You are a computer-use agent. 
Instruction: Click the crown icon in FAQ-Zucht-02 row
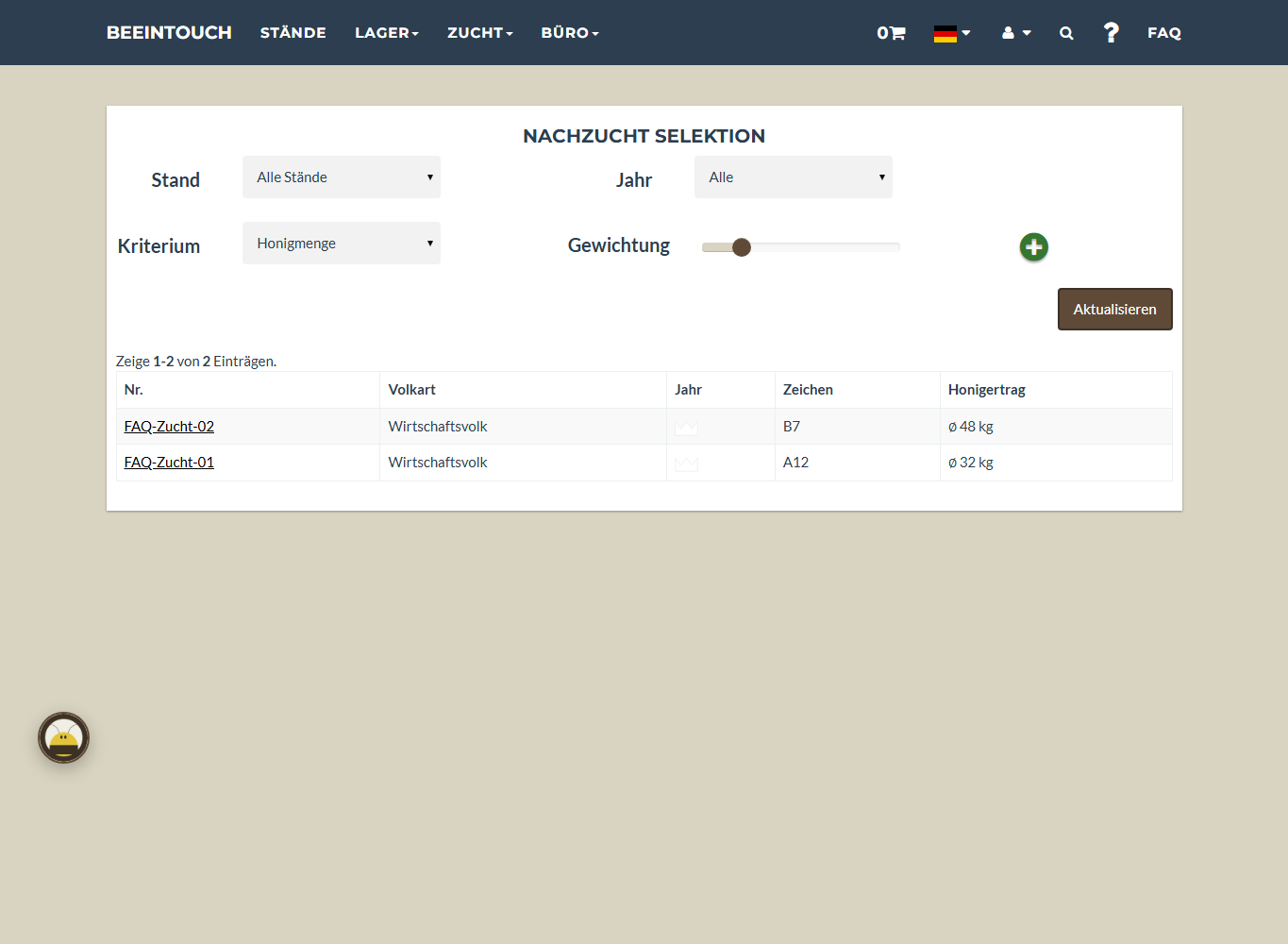coord(687,428)
